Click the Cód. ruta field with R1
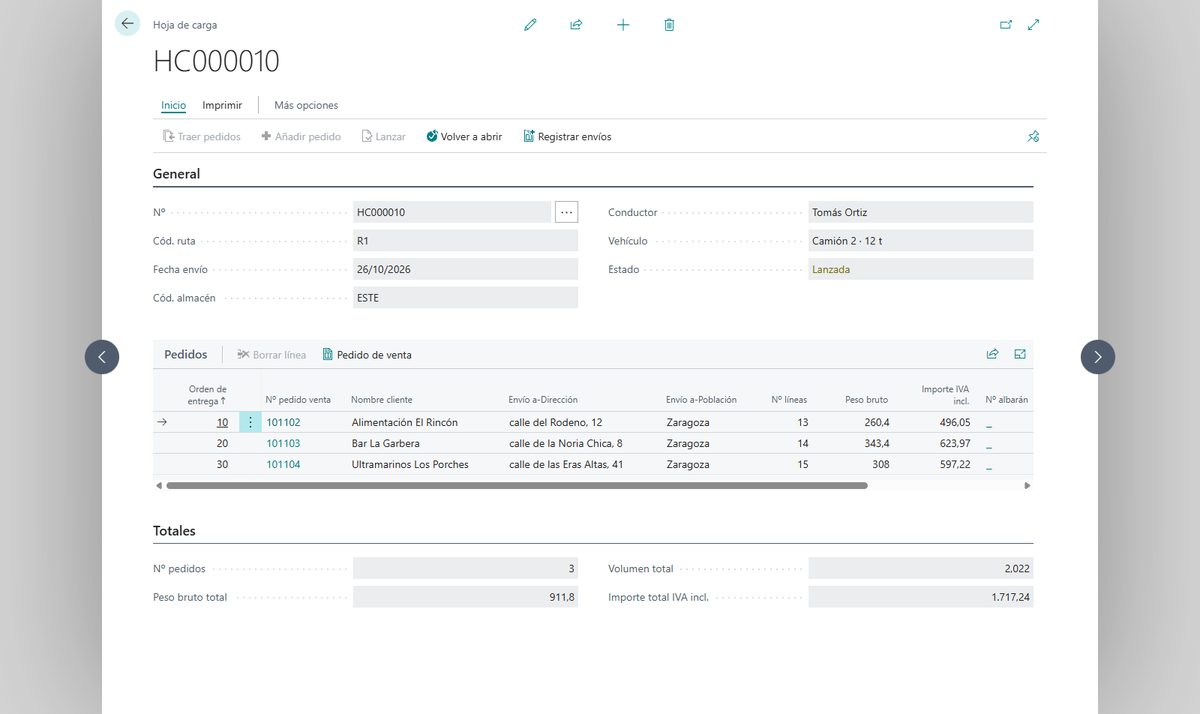The width and height of the screenshot is (1200, 714). tap(465, 241)
